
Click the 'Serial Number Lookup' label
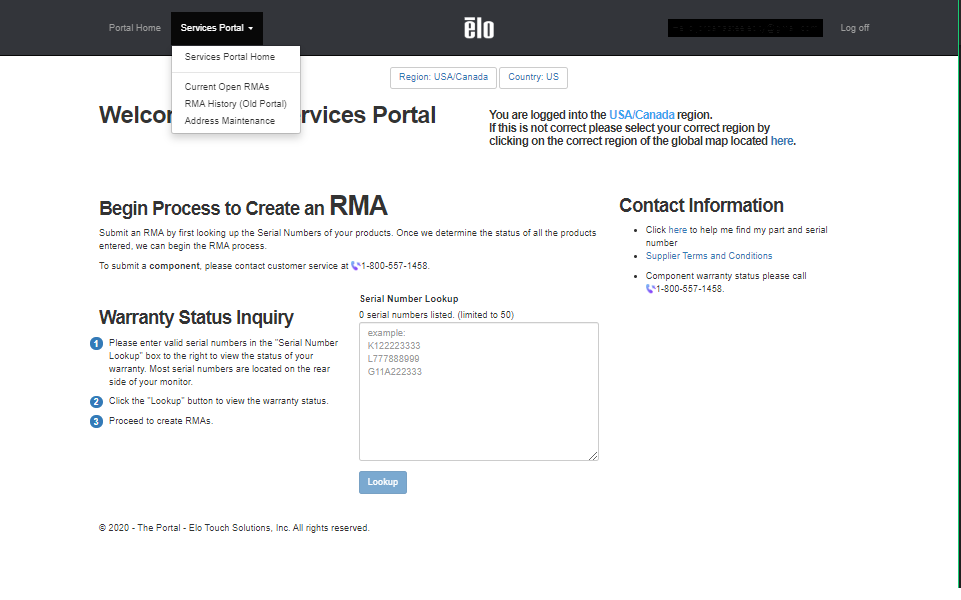(x=409, y=299)
